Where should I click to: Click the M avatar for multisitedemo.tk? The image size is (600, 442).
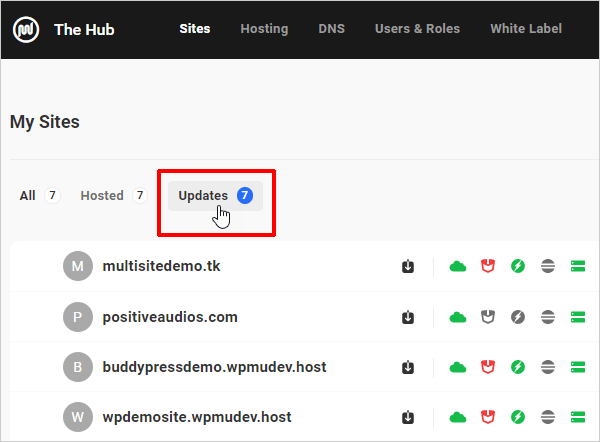click(78, 266)
